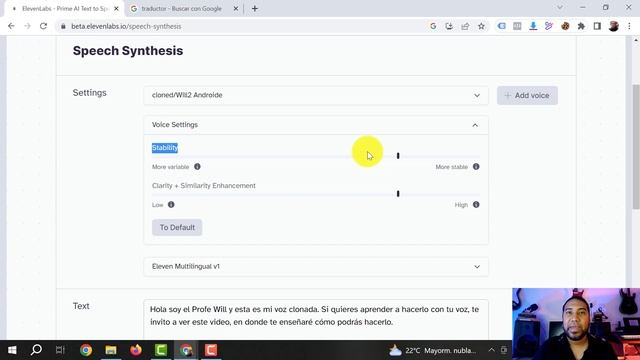
Task: Click the More stable info icon
Action: [x=476, y=167]
